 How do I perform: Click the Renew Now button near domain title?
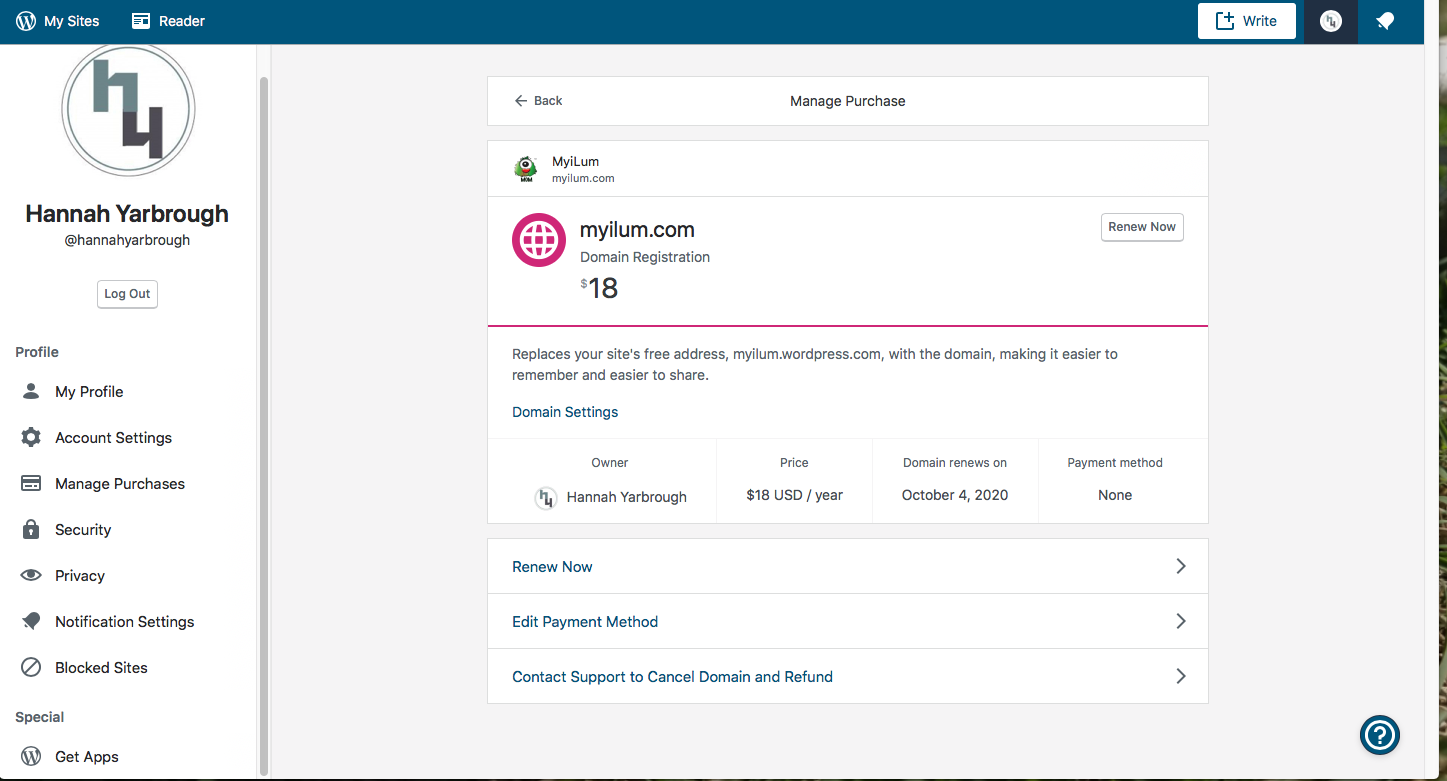click(1142, 227)
